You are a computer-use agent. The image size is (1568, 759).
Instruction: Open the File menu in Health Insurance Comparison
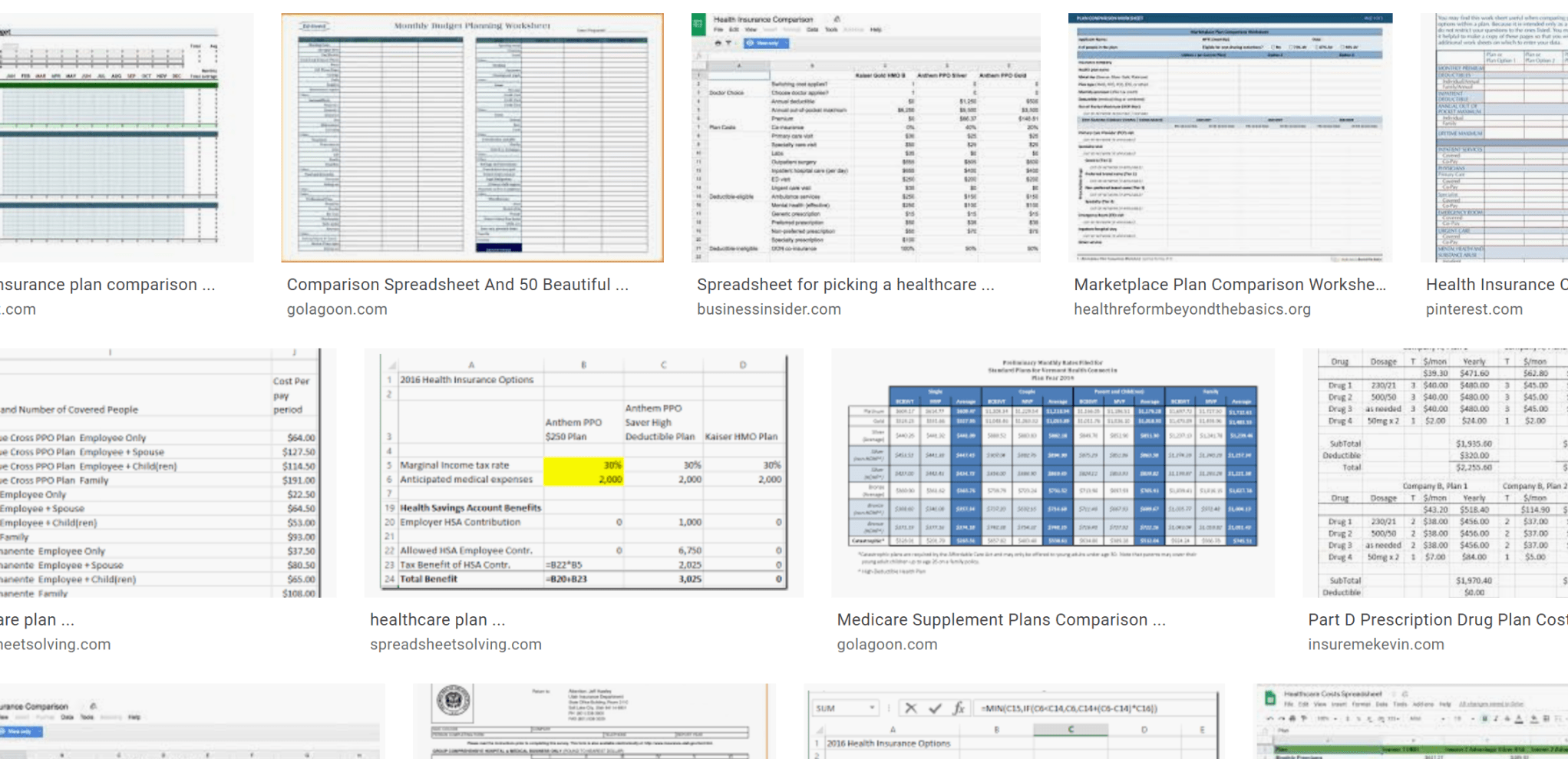[x=719, y=30]
